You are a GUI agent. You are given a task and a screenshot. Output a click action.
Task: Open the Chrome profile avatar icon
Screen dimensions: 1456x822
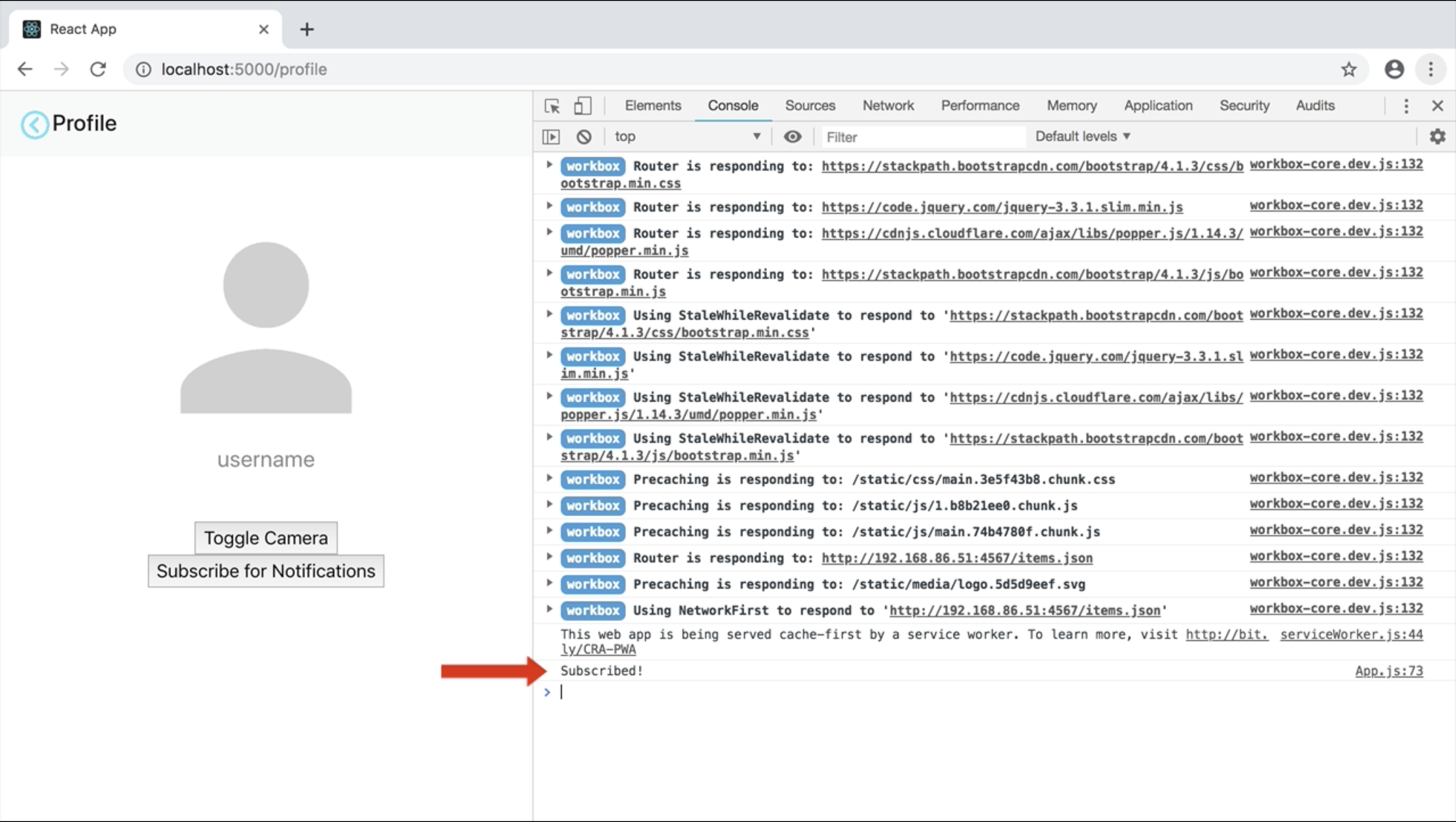point(1394,69)
